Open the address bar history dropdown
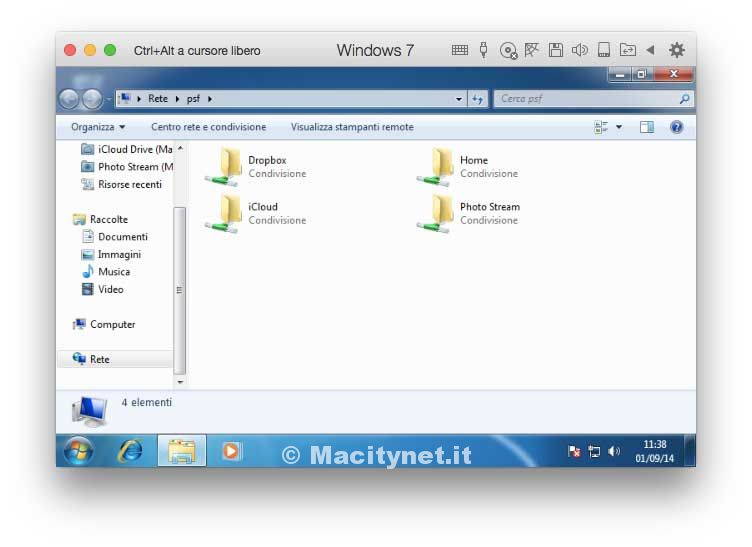This screenshot has width=752, height=547. pyautogui.click(x=459, y=99)
